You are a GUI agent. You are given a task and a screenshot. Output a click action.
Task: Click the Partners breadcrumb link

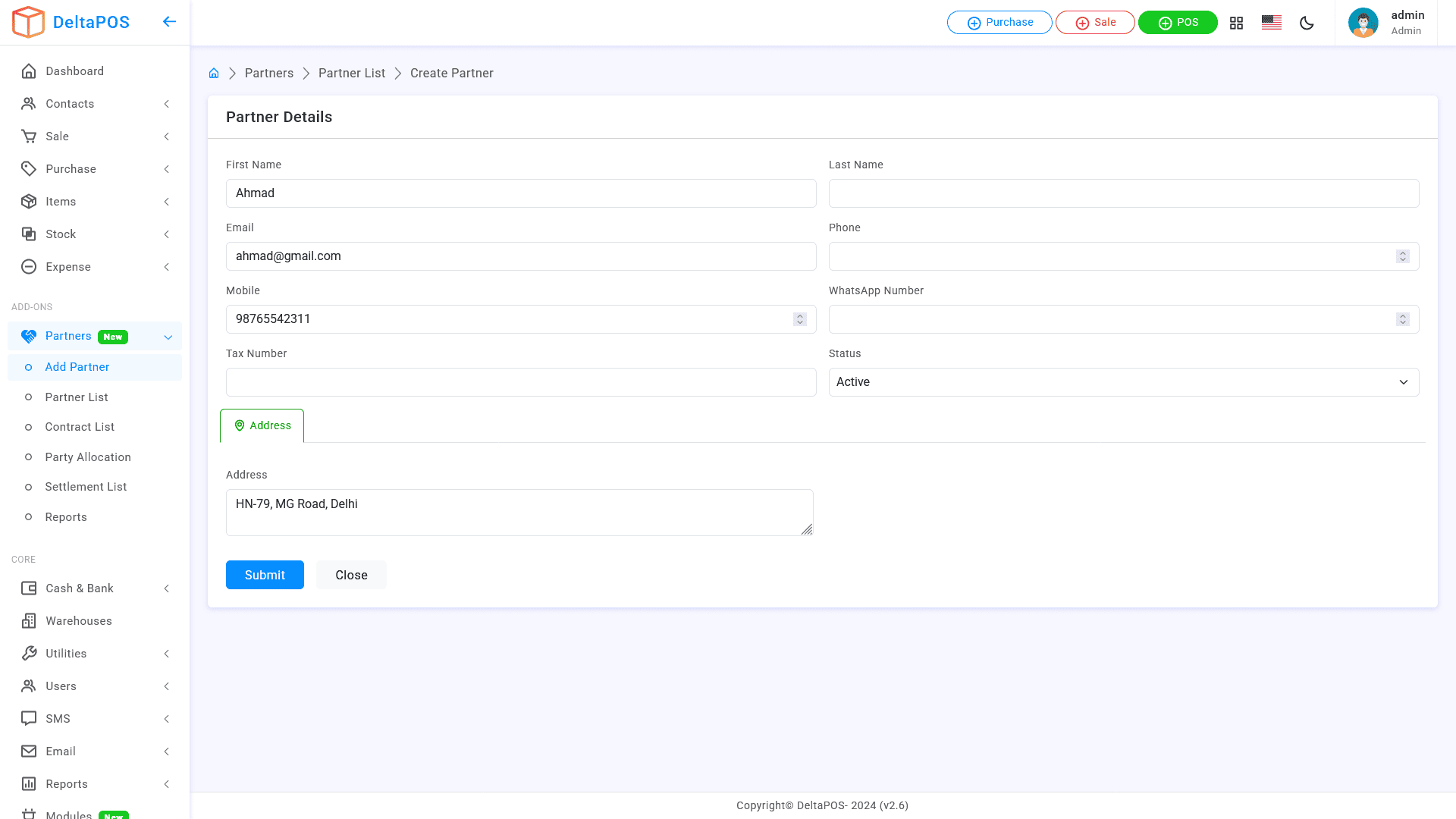(268, 73)
